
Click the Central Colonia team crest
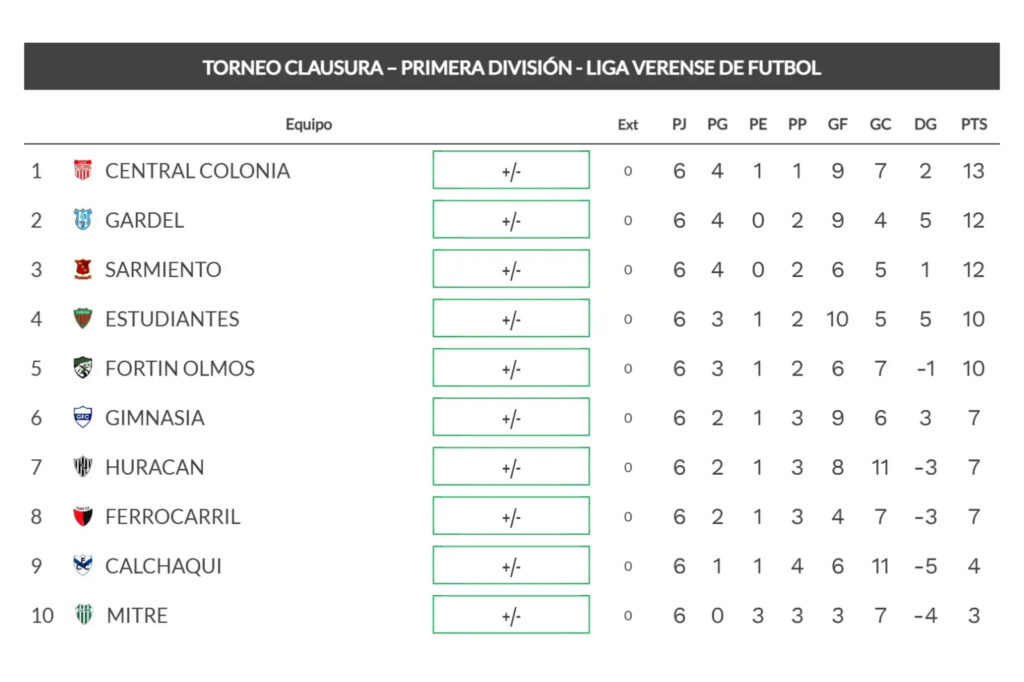83,170
